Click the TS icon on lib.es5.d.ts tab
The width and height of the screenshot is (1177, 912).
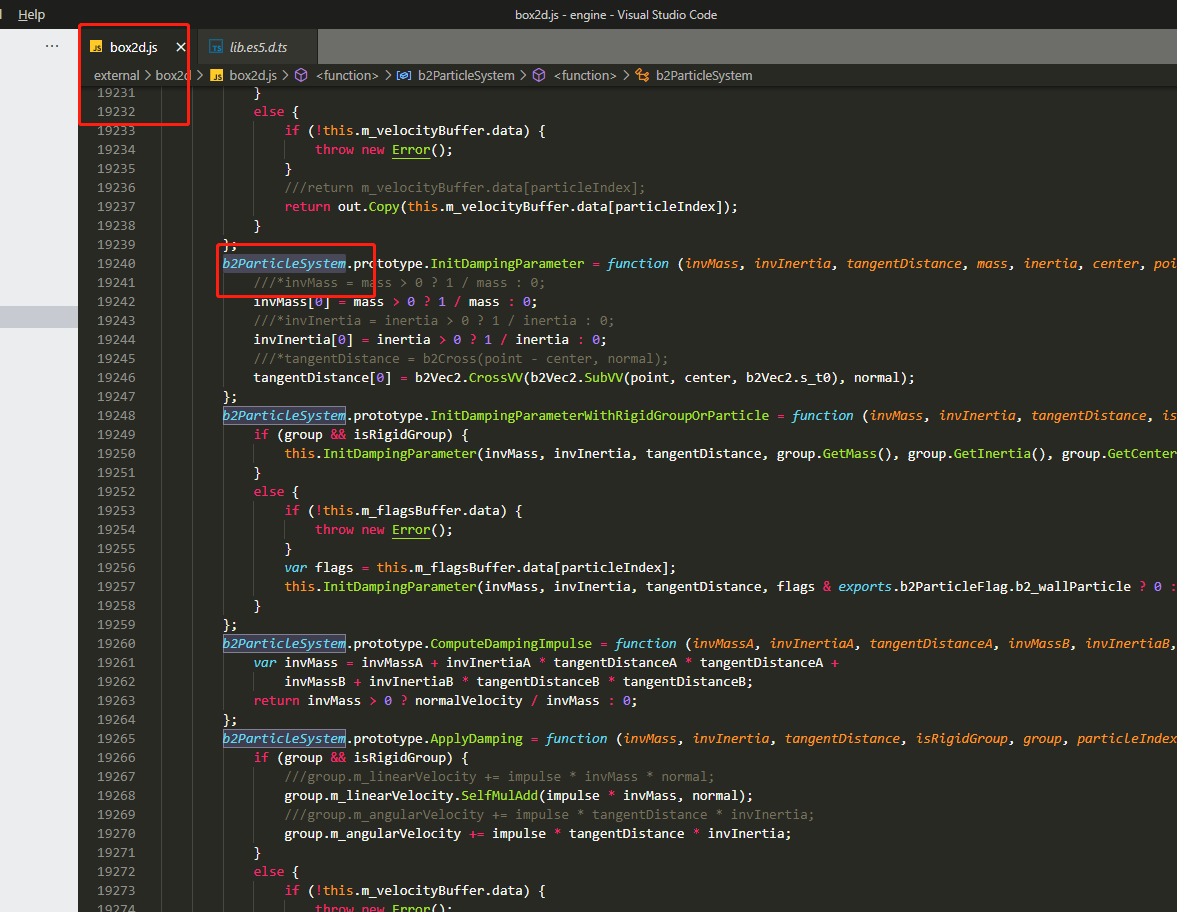pyautogui.click(x=216, y=47)
